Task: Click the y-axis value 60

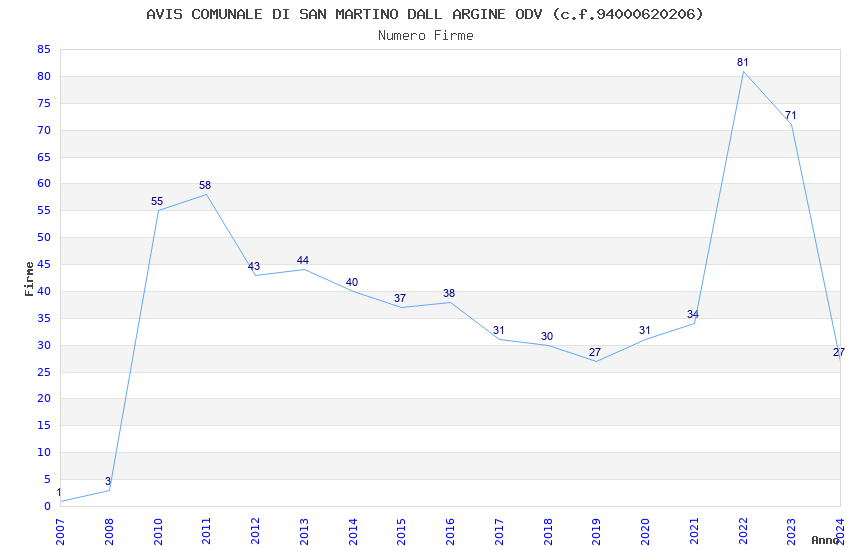Action: point(44,184)
